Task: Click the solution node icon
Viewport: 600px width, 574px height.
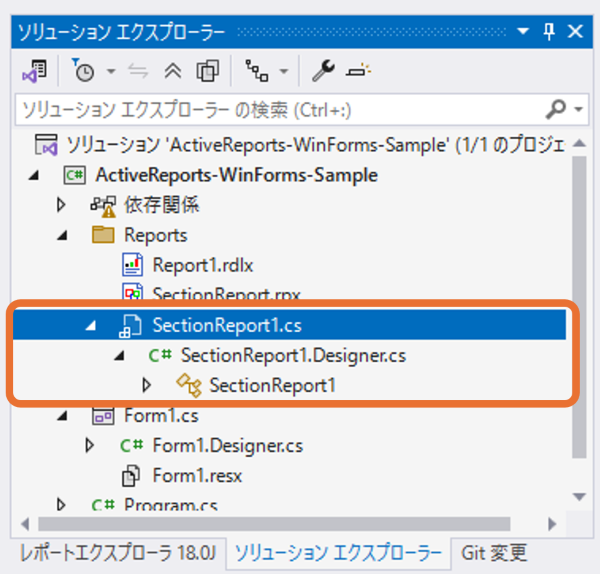Action: [46, 145]
